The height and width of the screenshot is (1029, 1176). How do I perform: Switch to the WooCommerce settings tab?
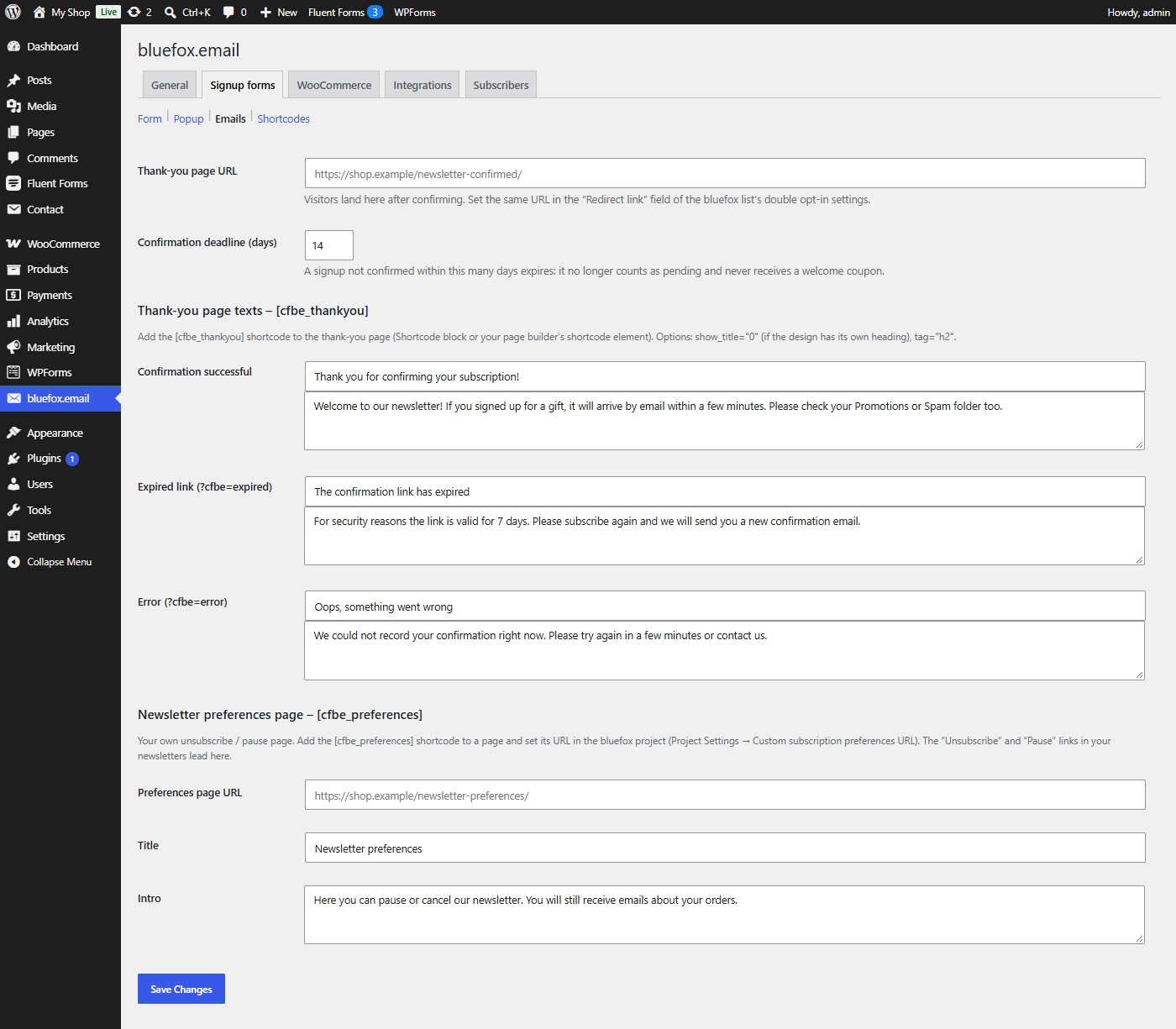point(334,85)
